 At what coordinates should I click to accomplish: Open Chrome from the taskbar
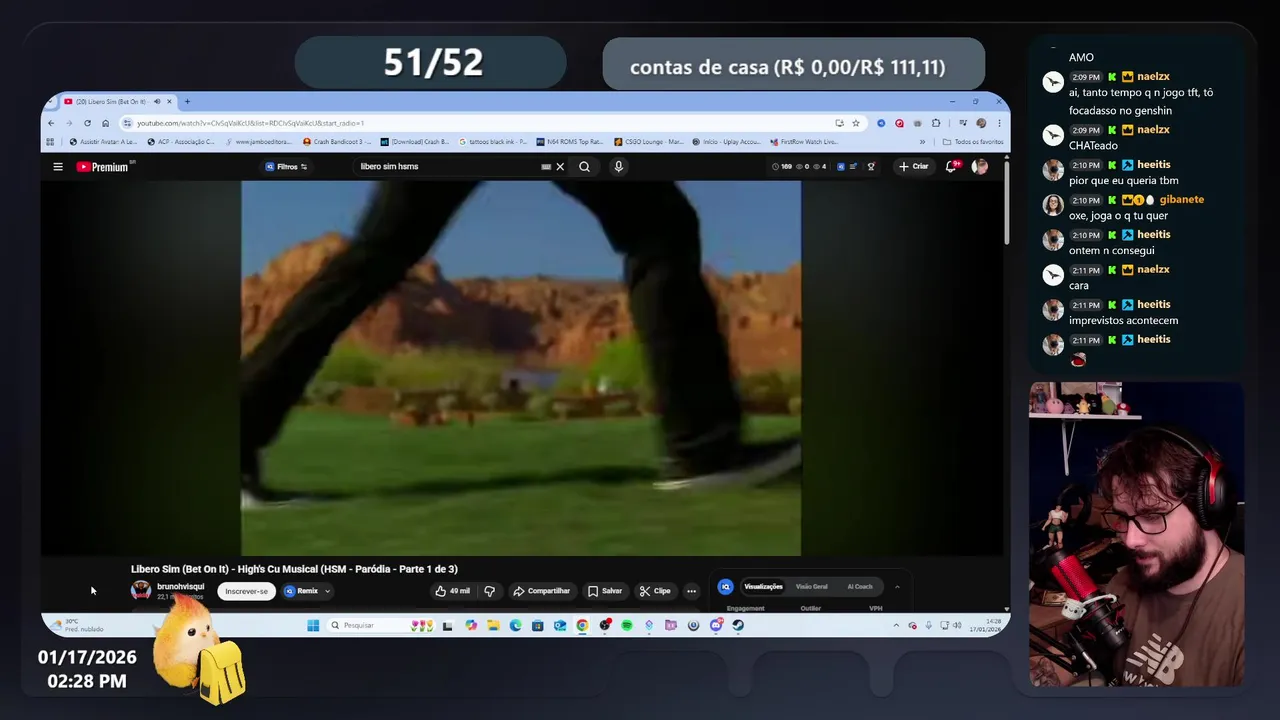click(582, 625)
